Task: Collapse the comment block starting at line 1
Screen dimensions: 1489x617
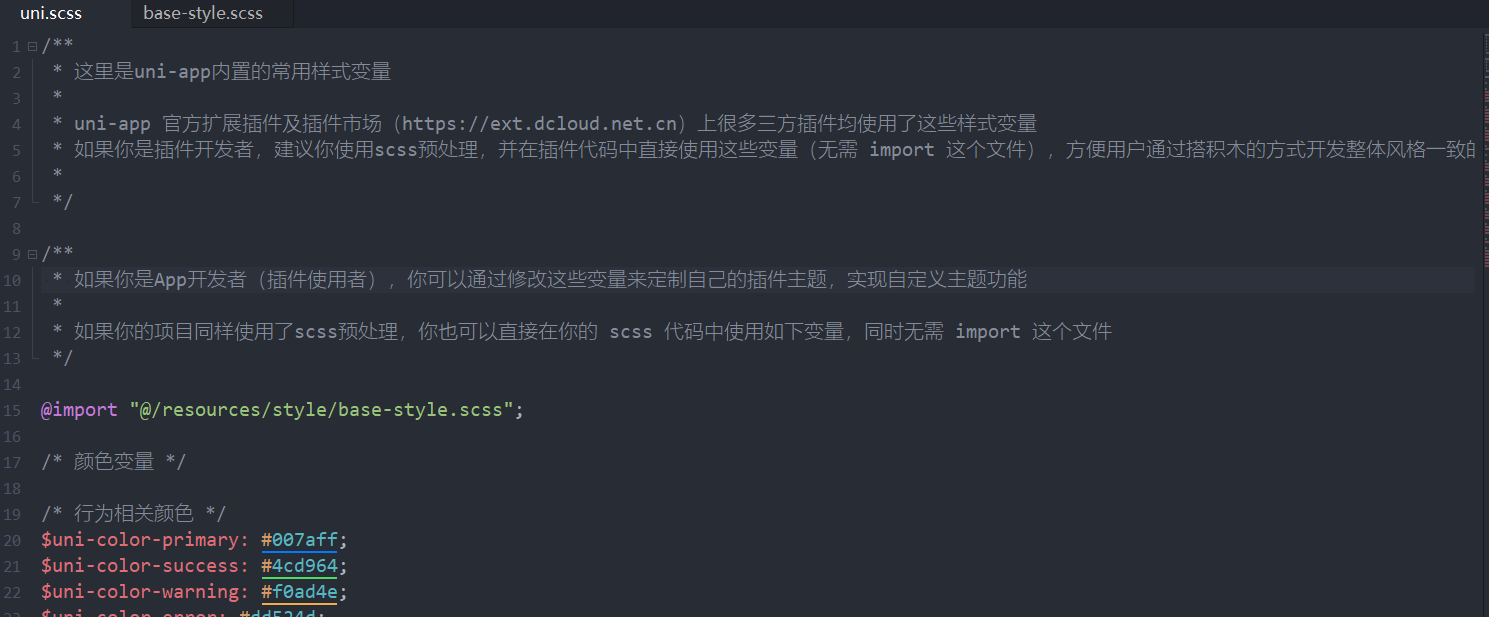Action: coord(33,46)
